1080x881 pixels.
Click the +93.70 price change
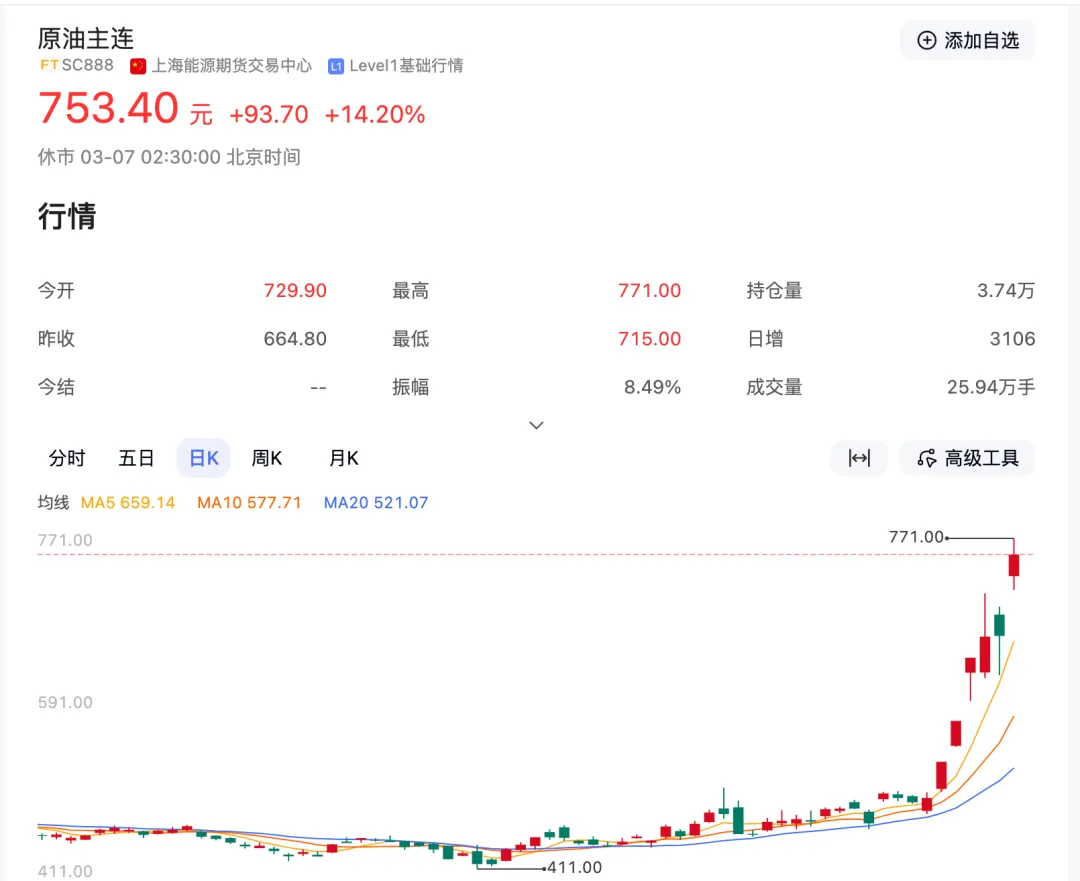pyautogui.click(x=269, y=114)
